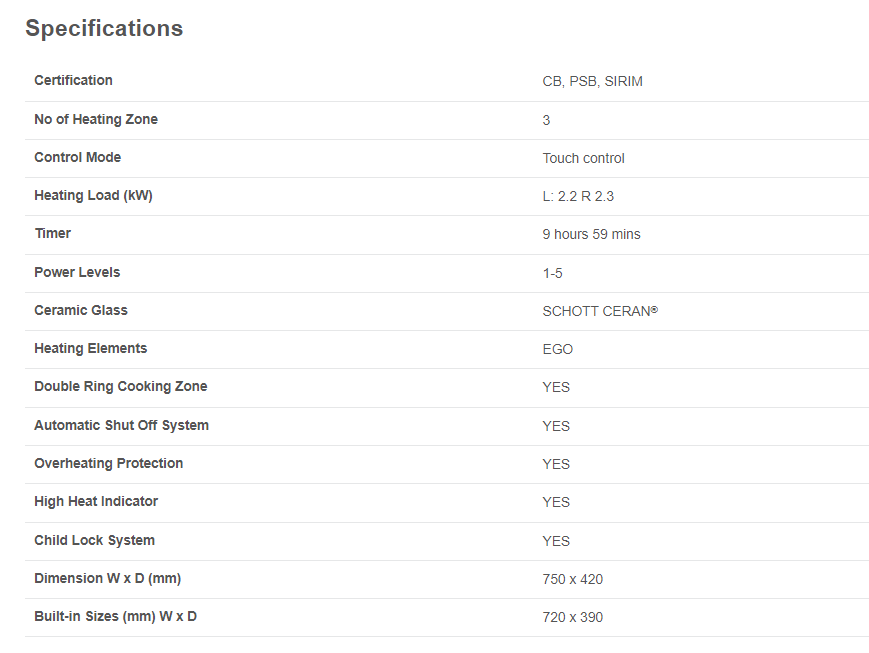The image size is (869, 653).
Task: Select the Certification row label
Action: click(73, 80)
